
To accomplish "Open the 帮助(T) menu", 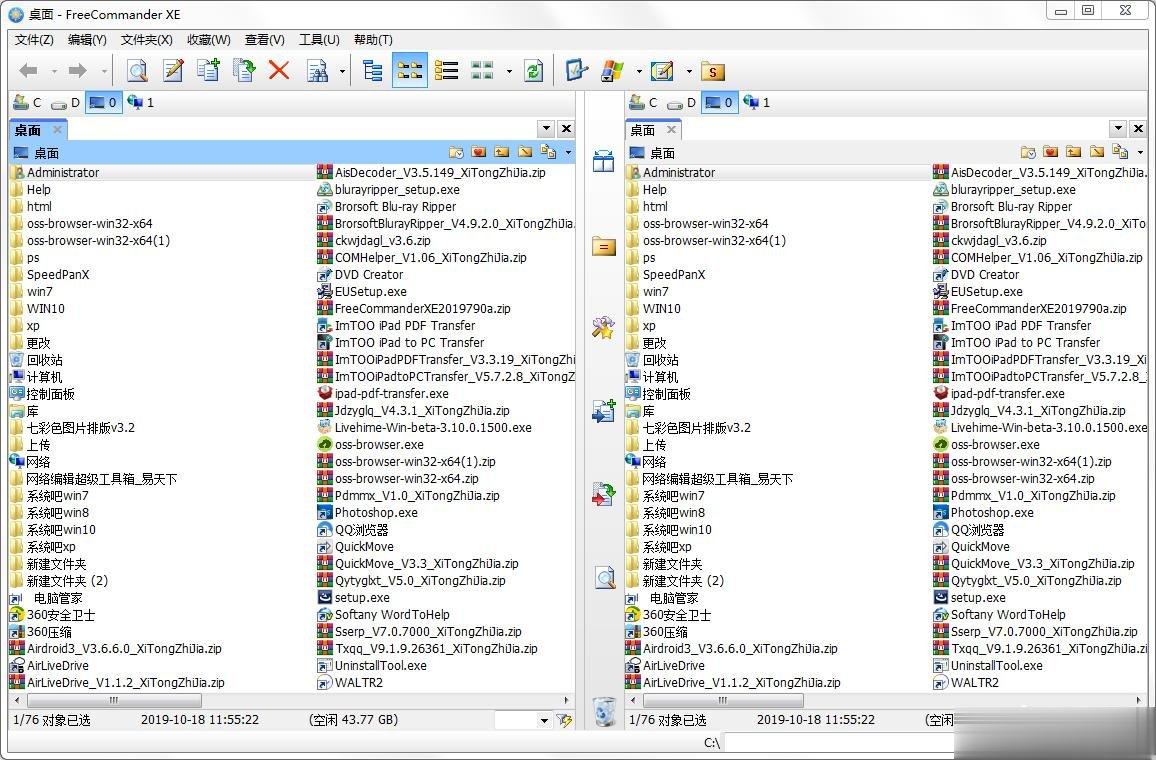I will click(373, 40).
